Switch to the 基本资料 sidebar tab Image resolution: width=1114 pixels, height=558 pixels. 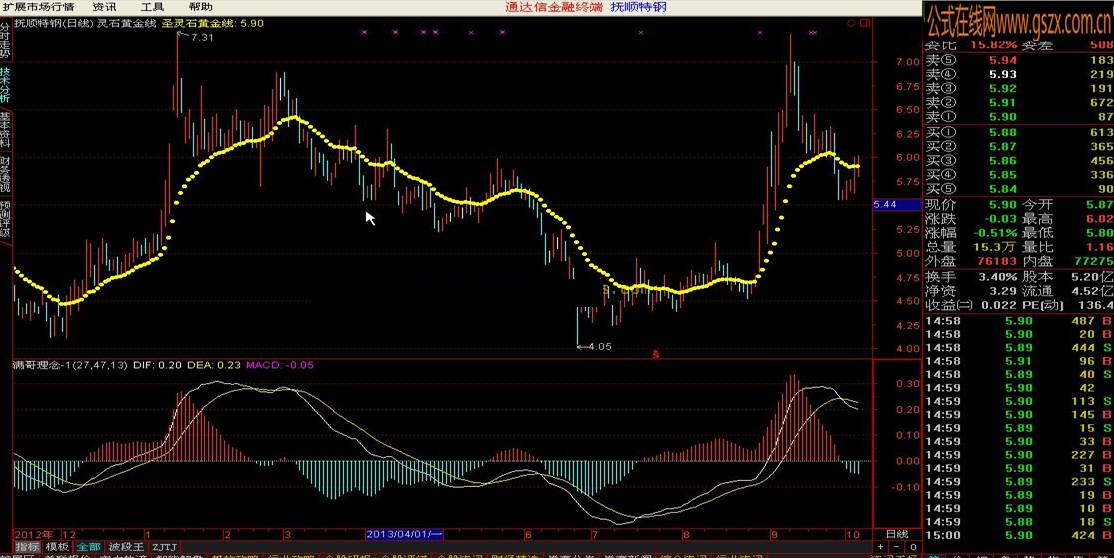[5, 130]
